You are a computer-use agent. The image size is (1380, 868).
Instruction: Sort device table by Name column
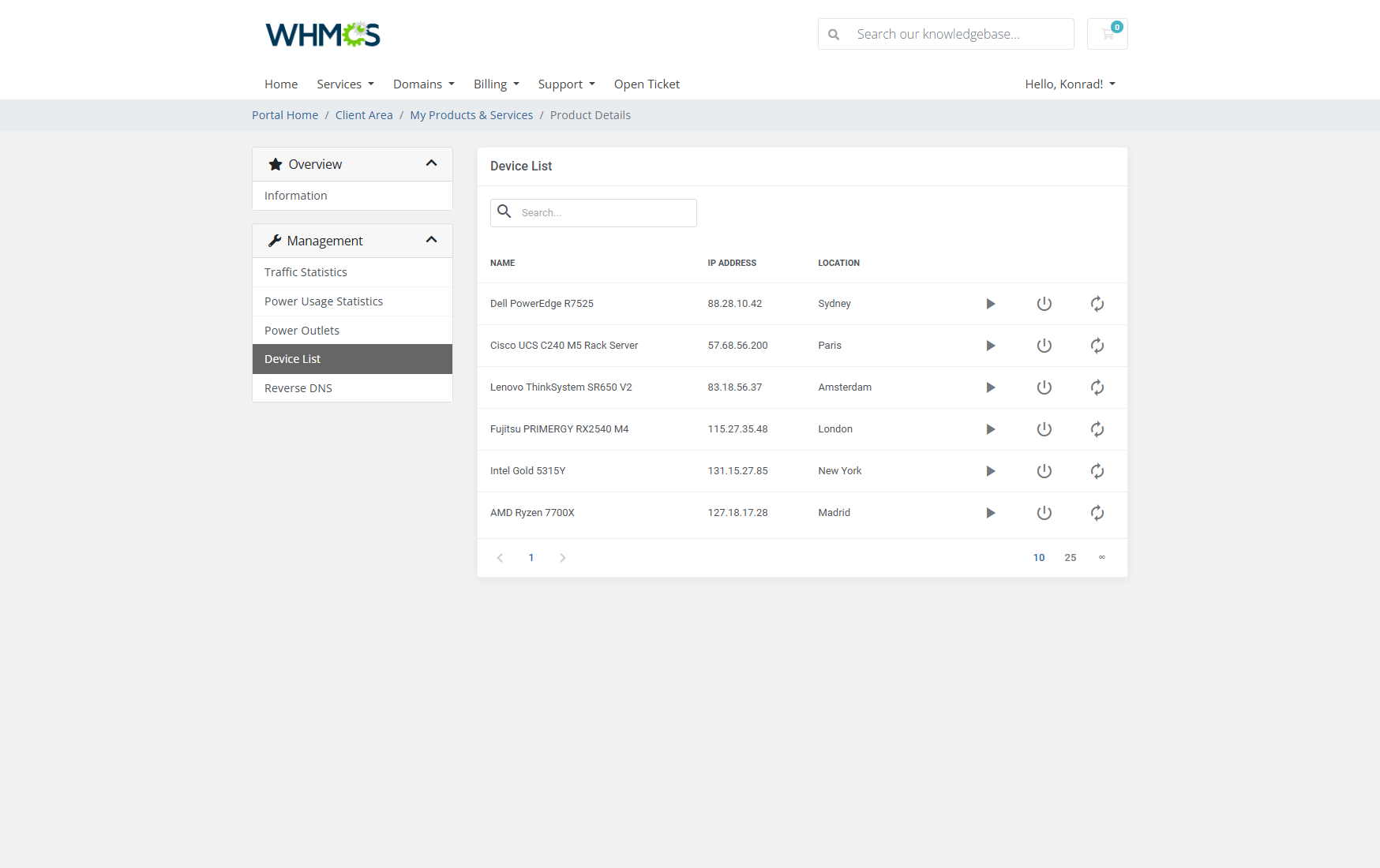coord(502,264)
